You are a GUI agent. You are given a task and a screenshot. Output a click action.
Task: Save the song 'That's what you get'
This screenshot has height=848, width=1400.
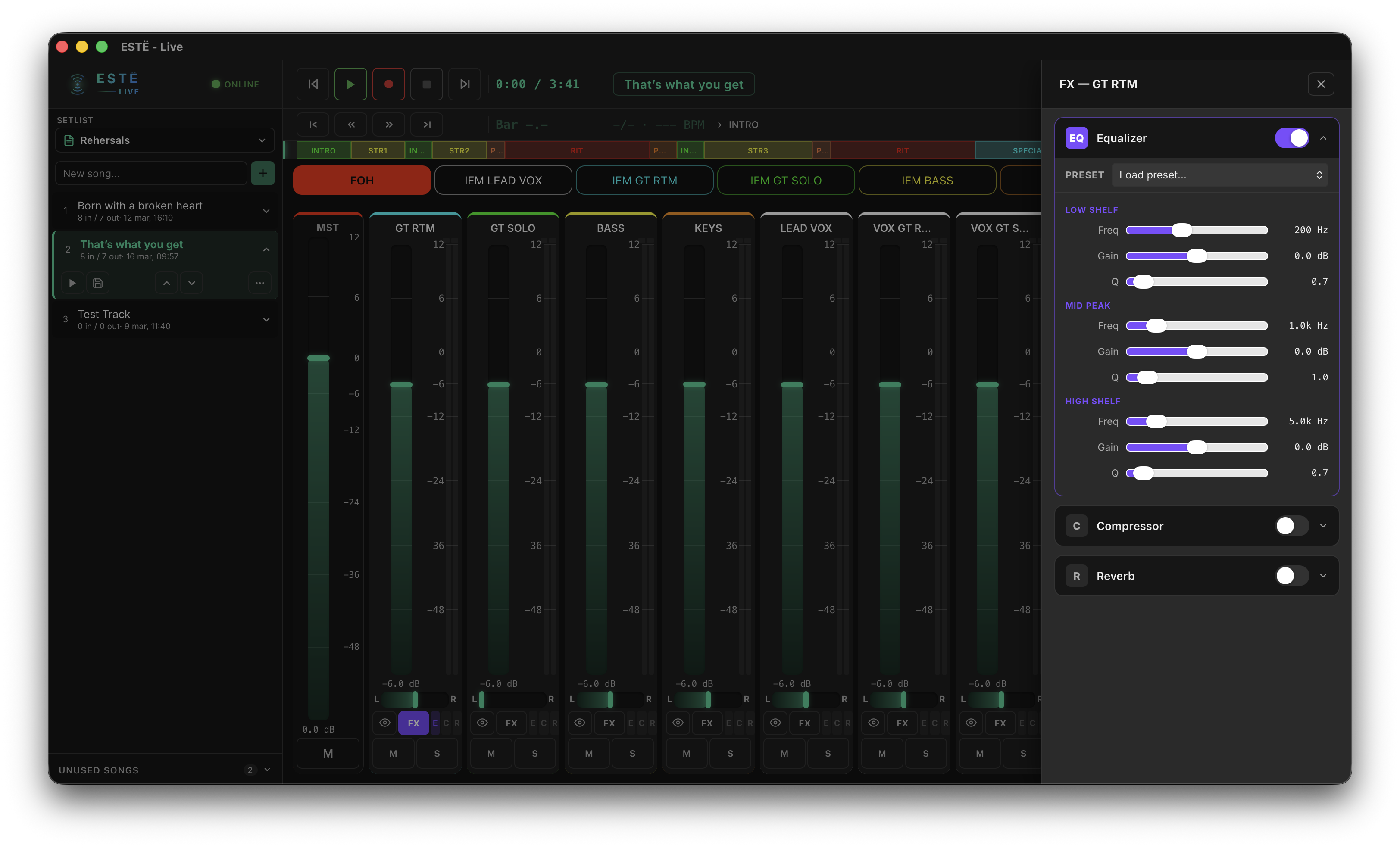(x=97, y=282)
